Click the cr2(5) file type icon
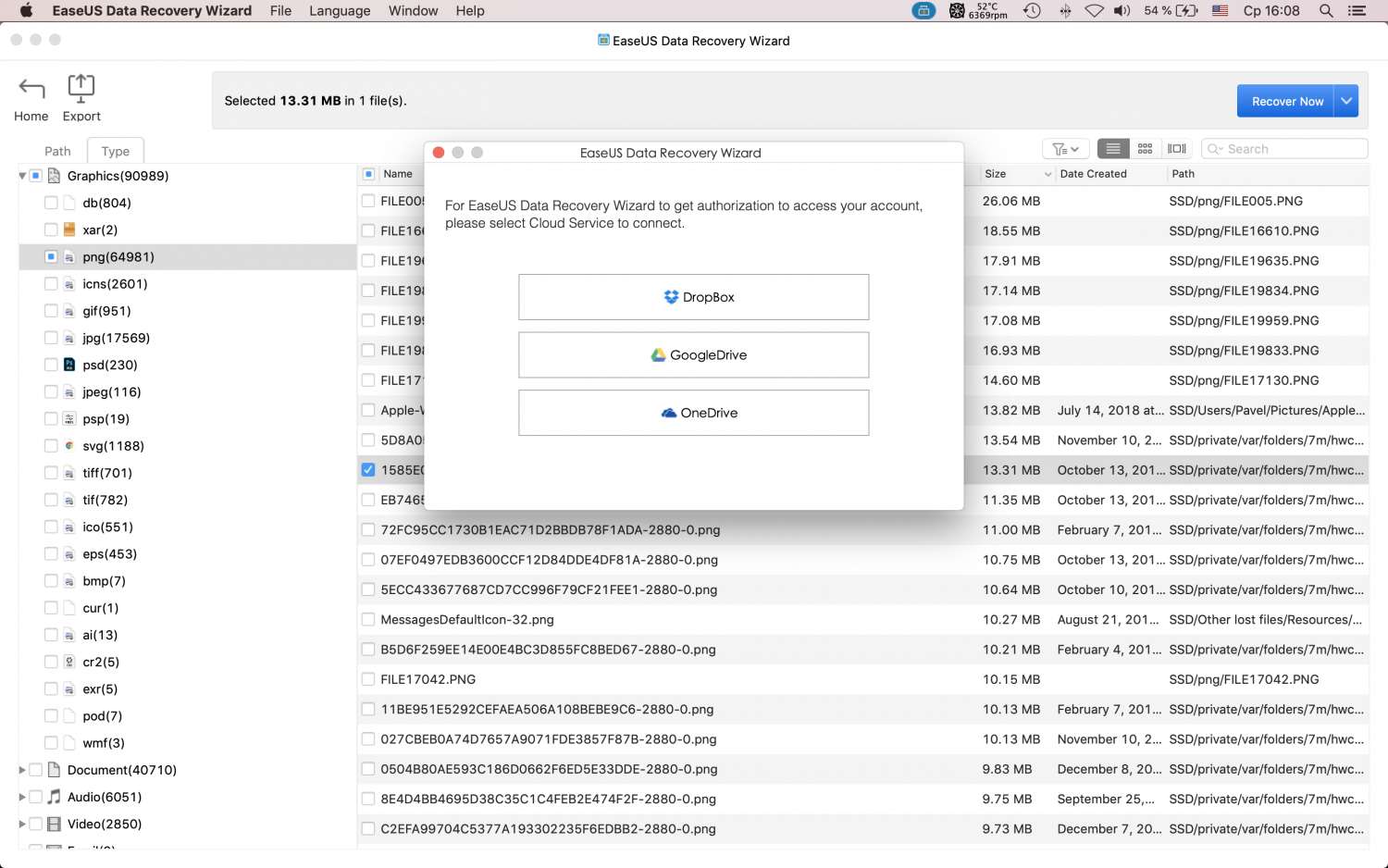This screenshot has width=1388, height=868. click(x=69, y=662)
